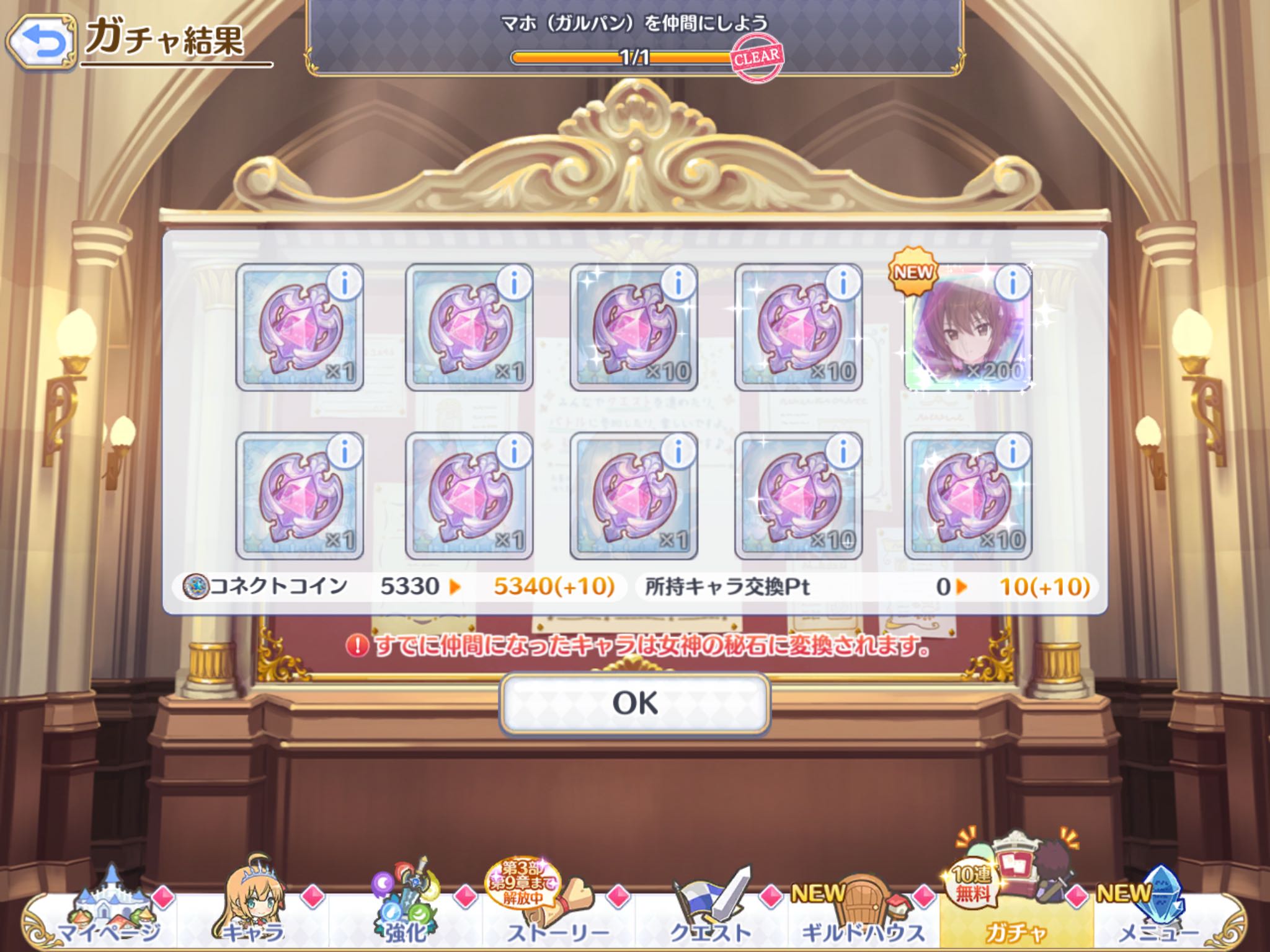Open info on the NEW character tile
1270x952 pixels.
pyautogui.click(x=1013, y=283)
